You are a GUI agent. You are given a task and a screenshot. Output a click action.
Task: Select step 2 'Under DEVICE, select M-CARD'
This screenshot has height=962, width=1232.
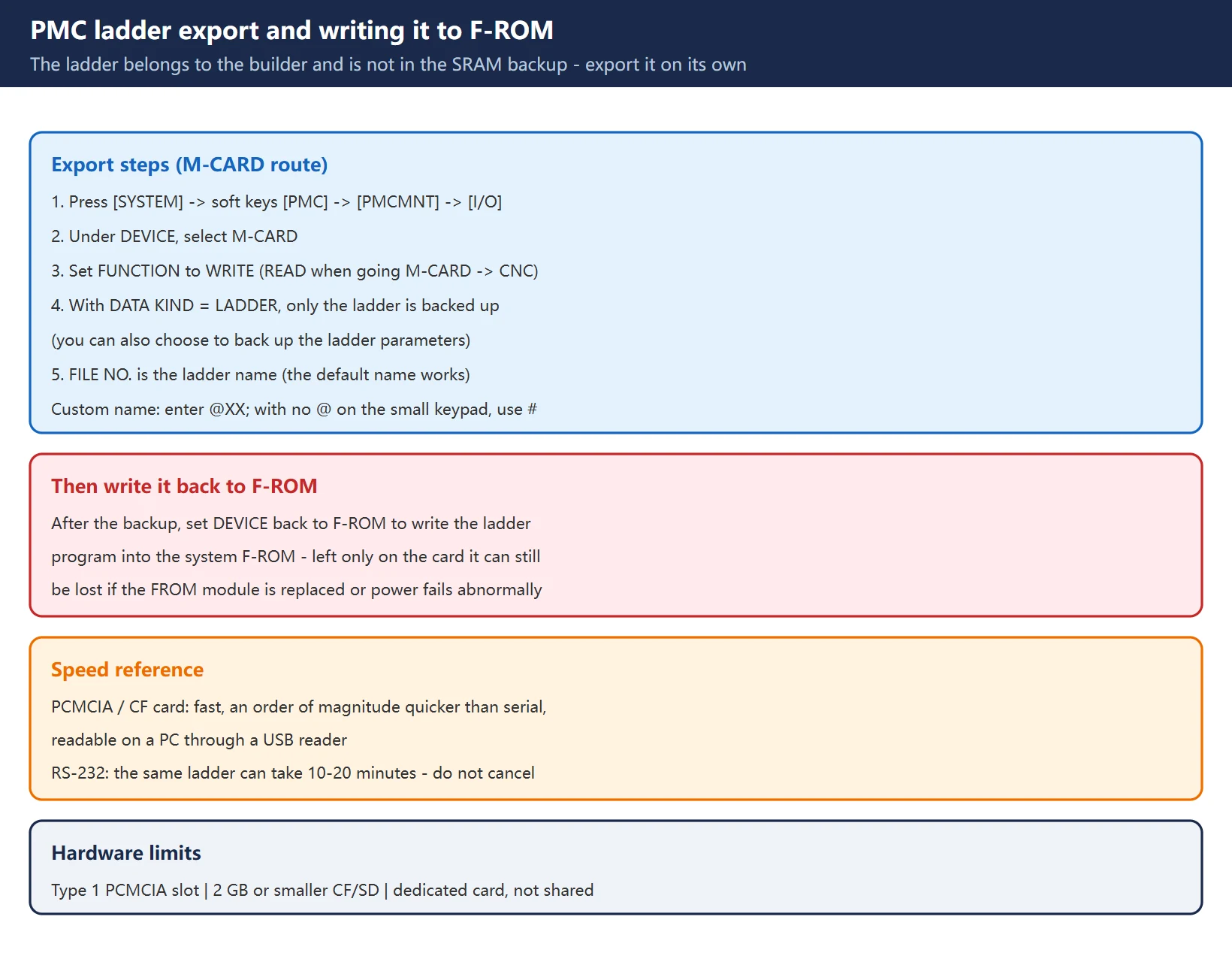174,236
